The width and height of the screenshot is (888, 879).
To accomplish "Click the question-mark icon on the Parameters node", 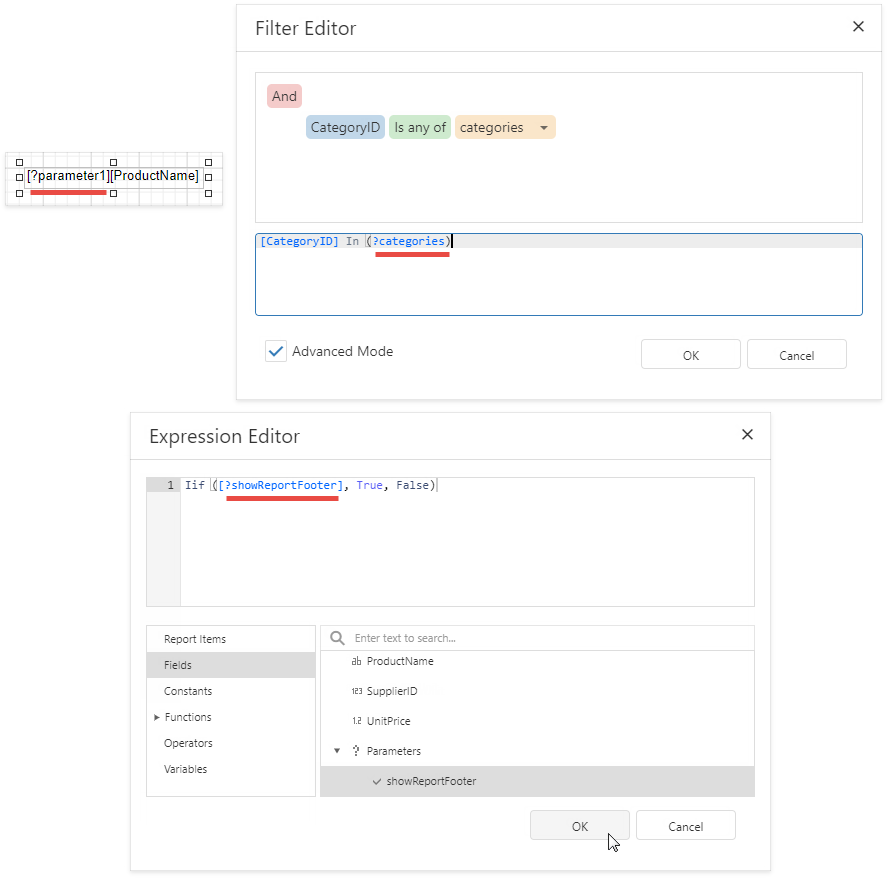I will point(355,750).
